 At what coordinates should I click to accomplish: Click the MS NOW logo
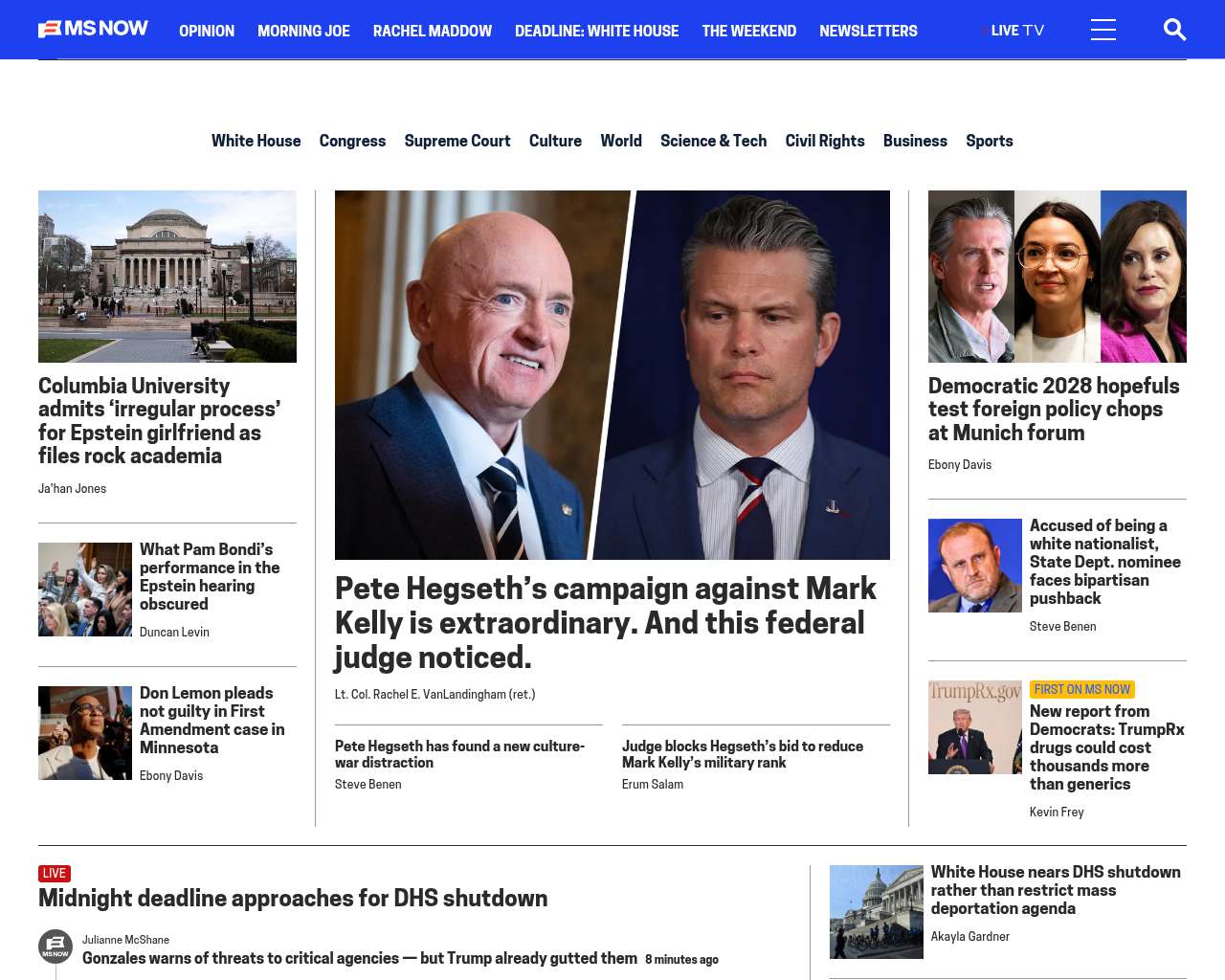tap(93, 30)
